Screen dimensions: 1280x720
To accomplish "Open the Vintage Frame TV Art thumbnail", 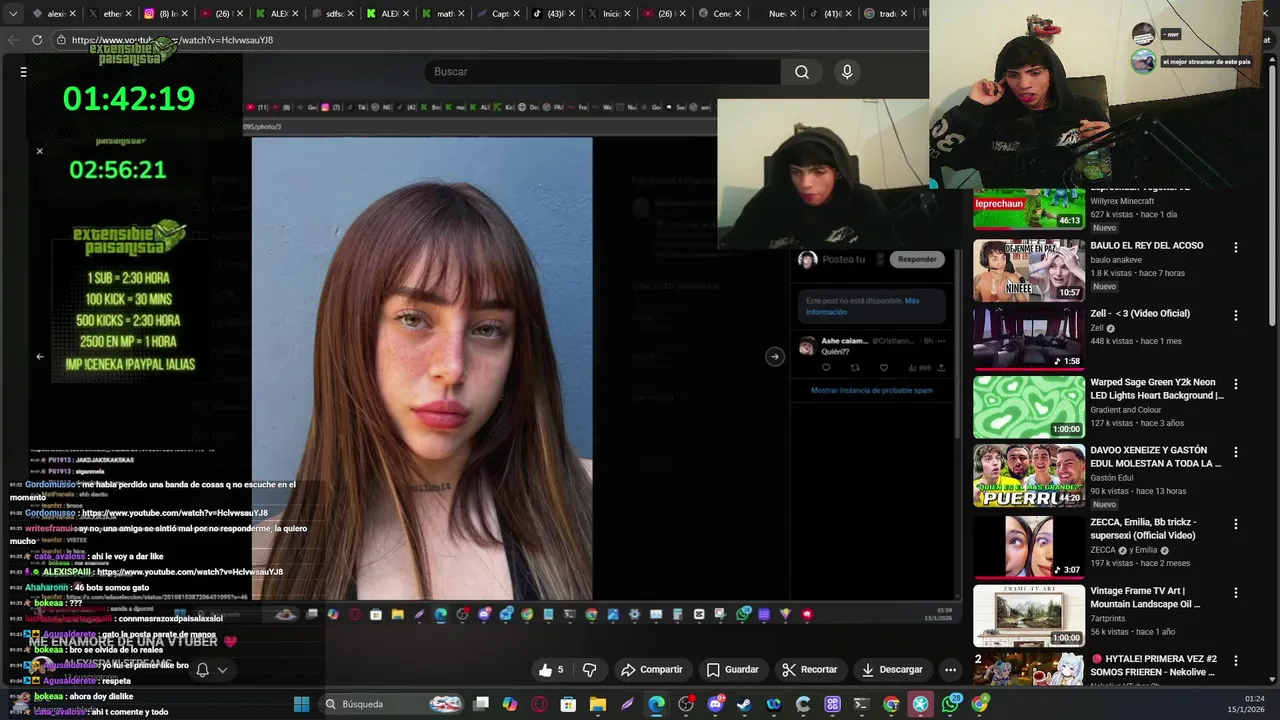I will (1029, 616).
